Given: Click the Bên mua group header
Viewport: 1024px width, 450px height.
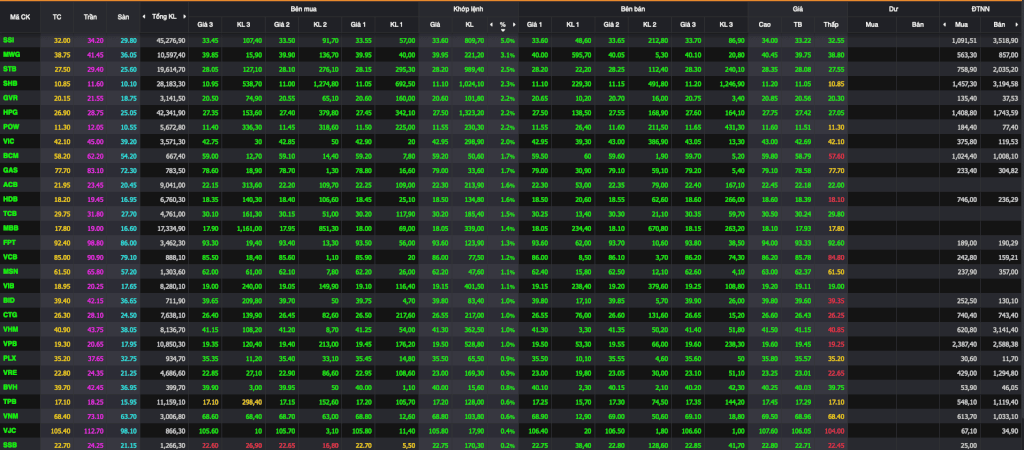Looking at the screenshot, I should coord(304,9).
